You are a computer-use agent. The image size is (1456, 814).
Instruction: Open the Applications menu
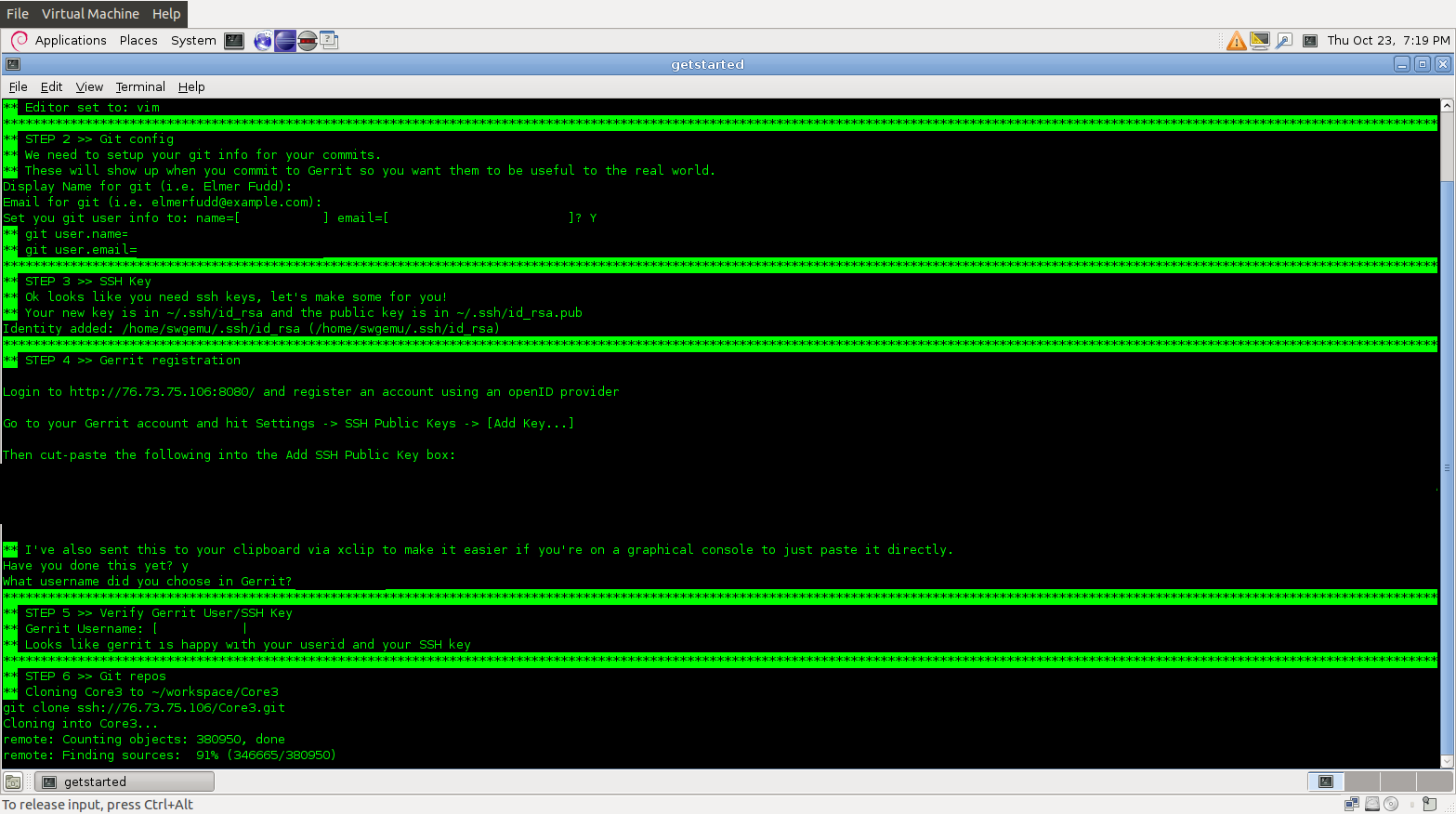(x=71, y=40)
